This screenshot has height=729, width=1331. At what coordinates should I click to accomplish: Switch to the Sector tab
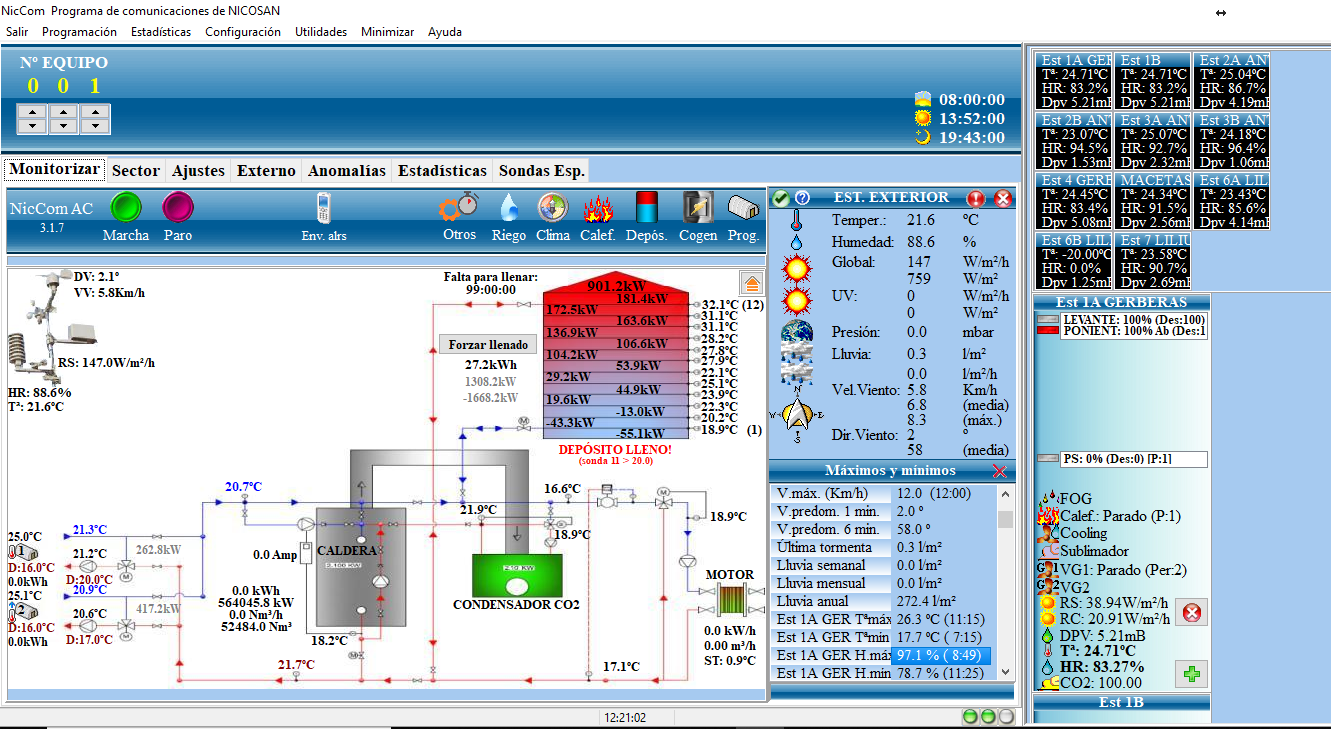pos(136,171)
